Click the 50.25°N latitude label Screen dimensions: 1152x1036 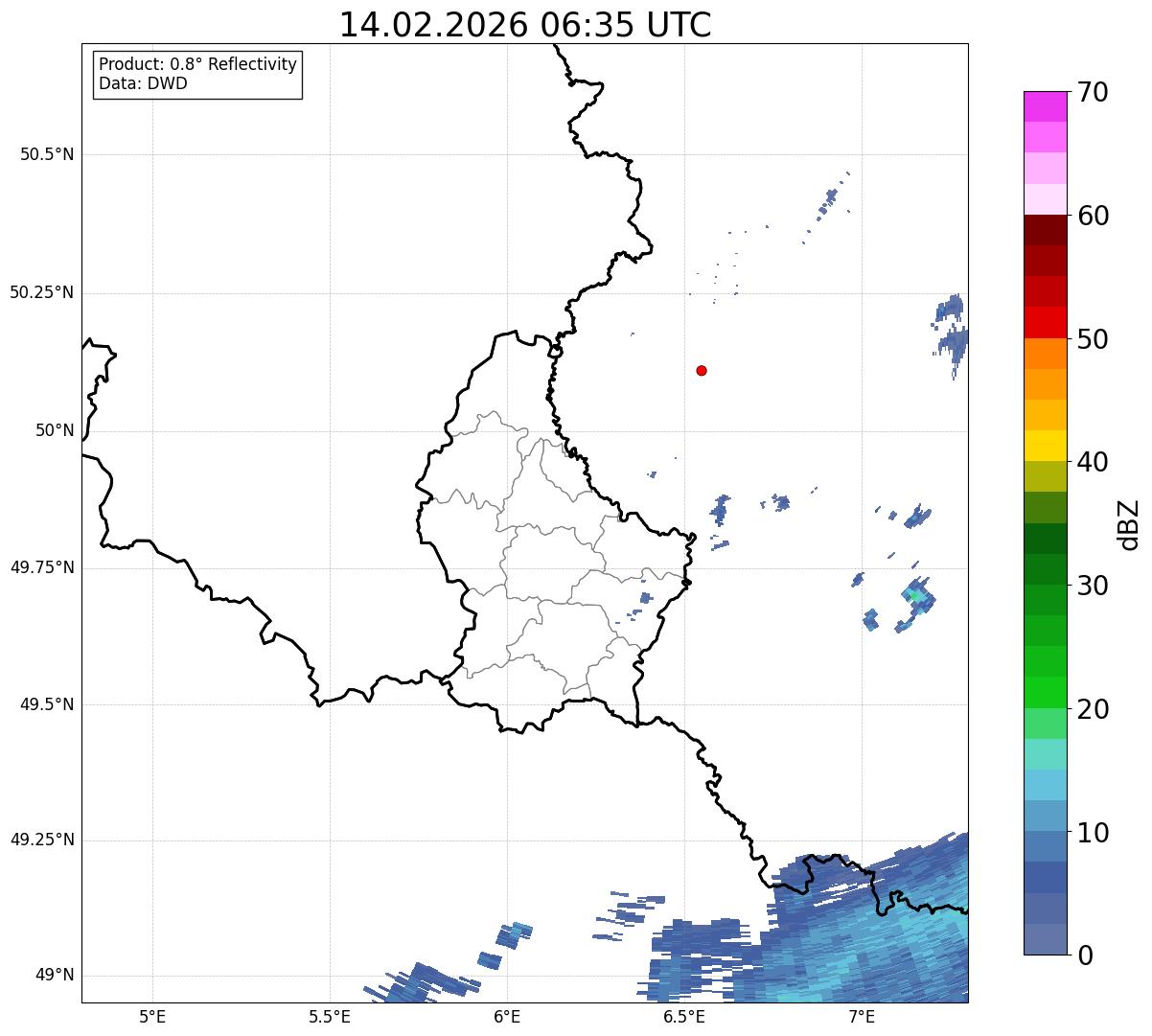[x=42, y=292]
